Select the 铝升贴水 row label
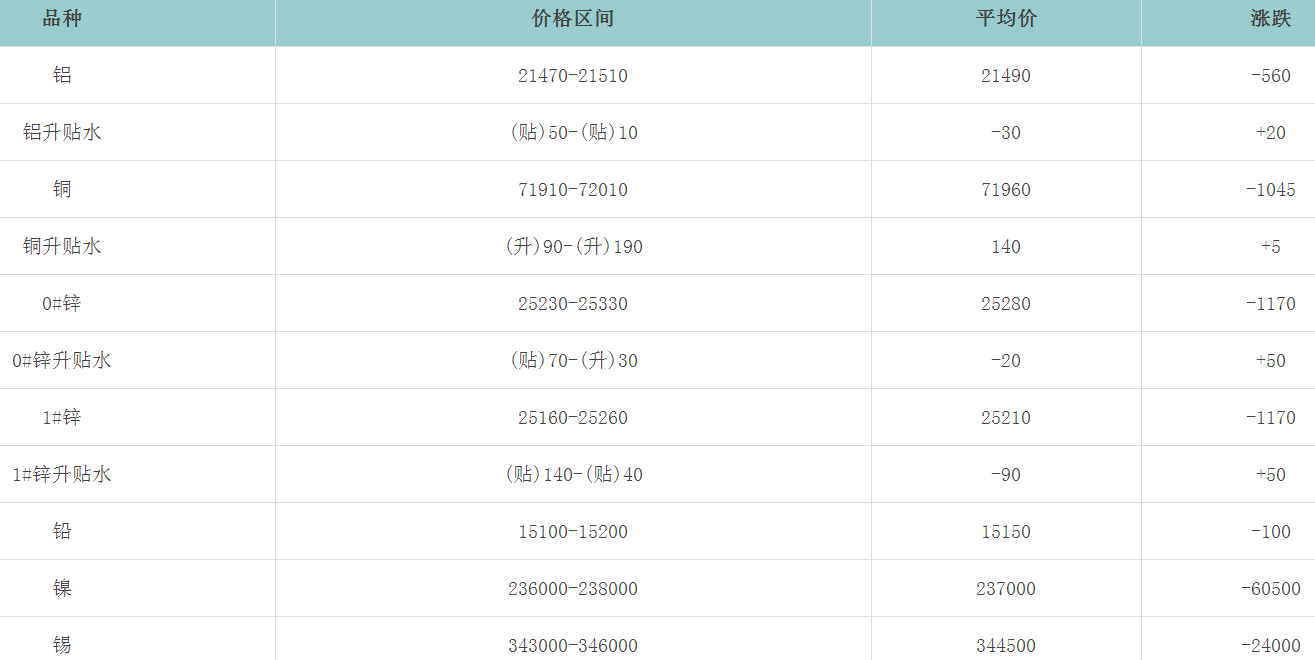The image size is (1315, 660). point(62,132)
